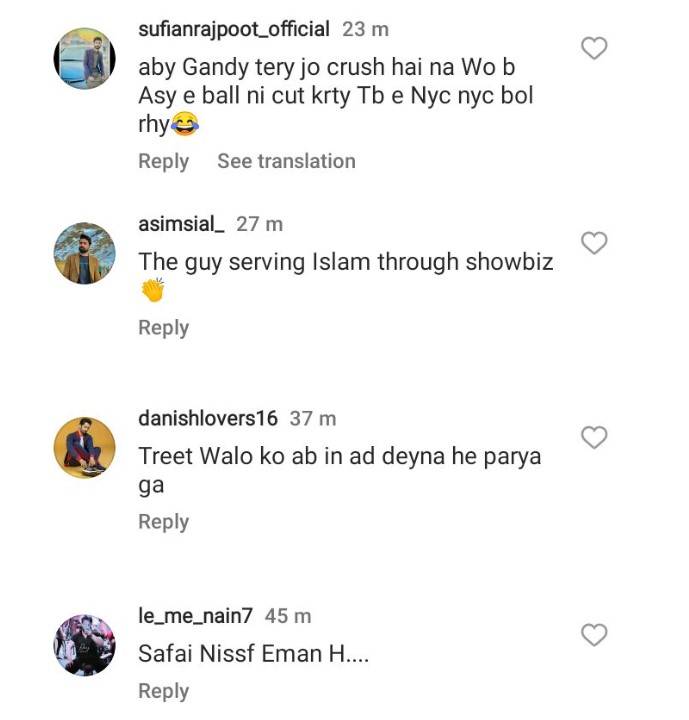Screen dimensions: 689x720
Task: View le_me_nain7 profile avatar
Action: [x=85, y=645]
